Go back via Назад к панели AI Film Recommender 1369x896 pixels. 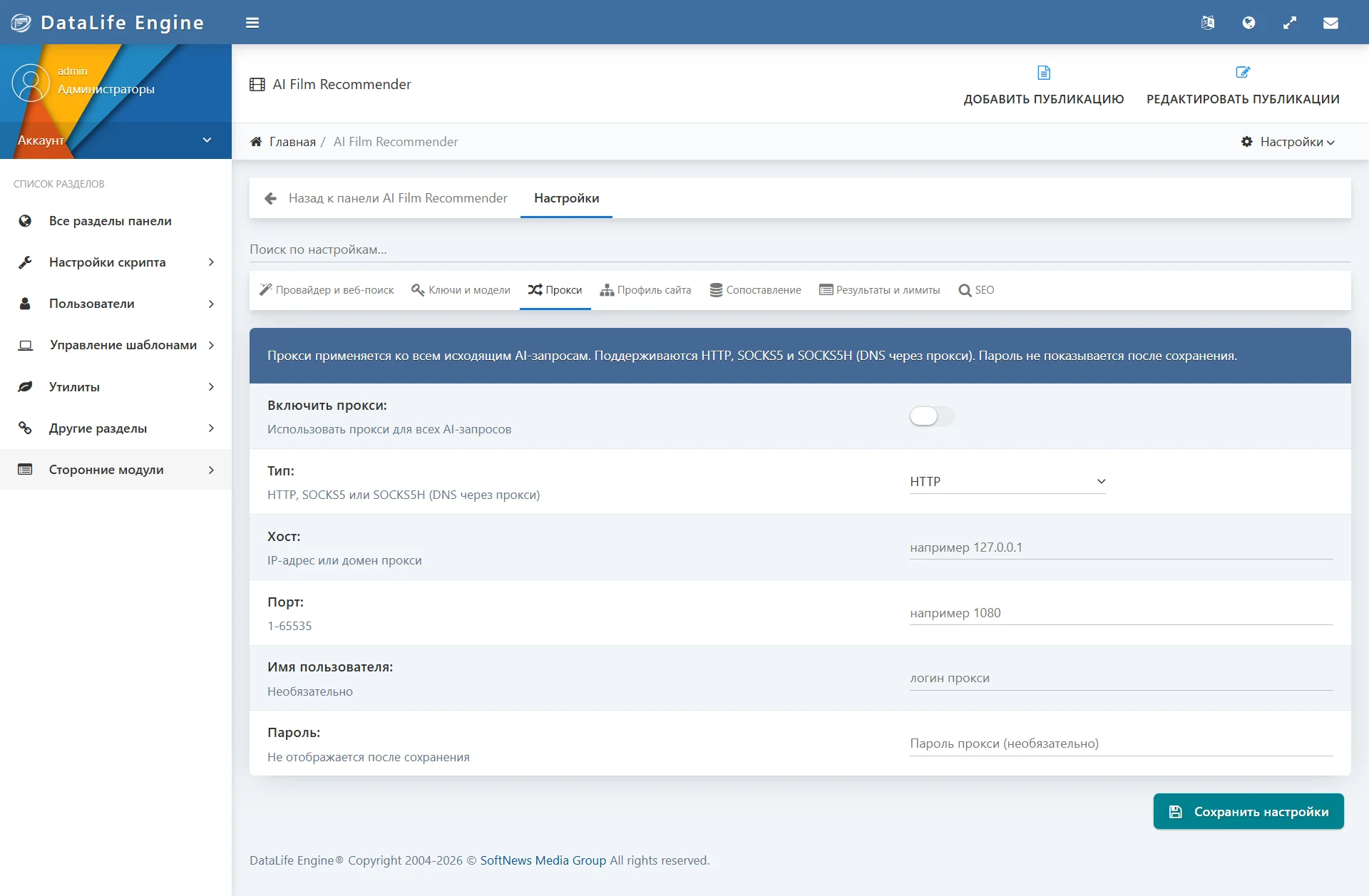coord(386,198)
